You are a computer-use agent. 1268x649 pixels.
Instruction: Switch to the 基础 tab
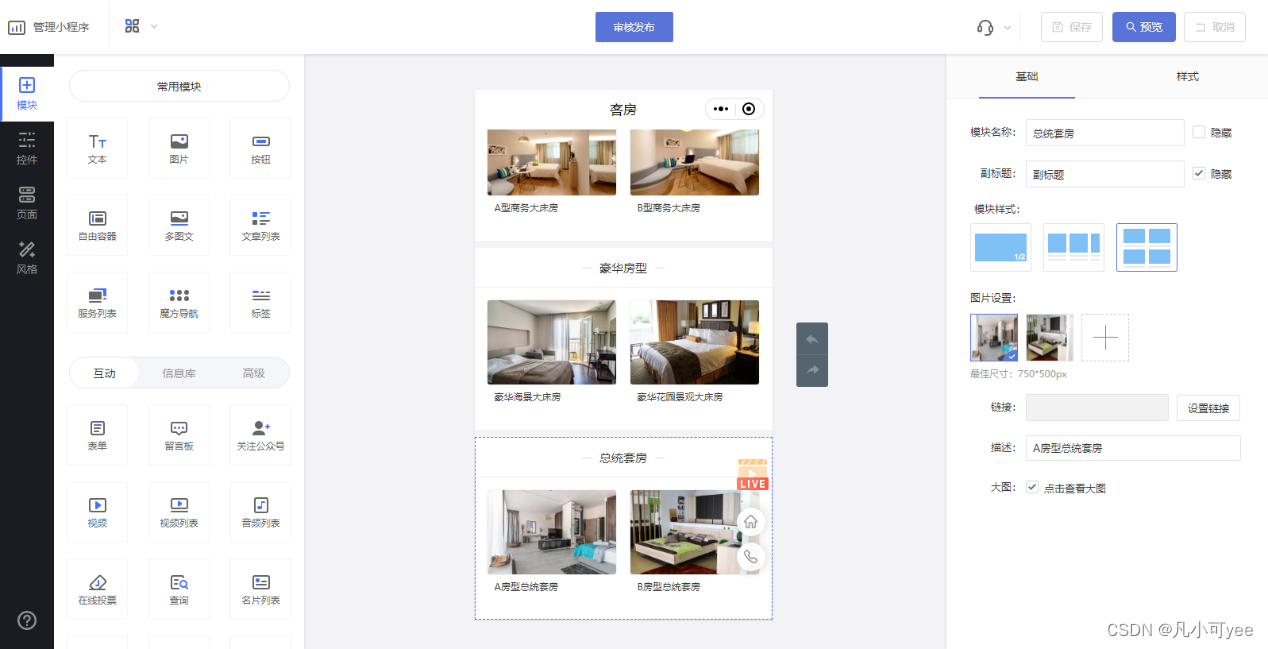(1027, 76)
